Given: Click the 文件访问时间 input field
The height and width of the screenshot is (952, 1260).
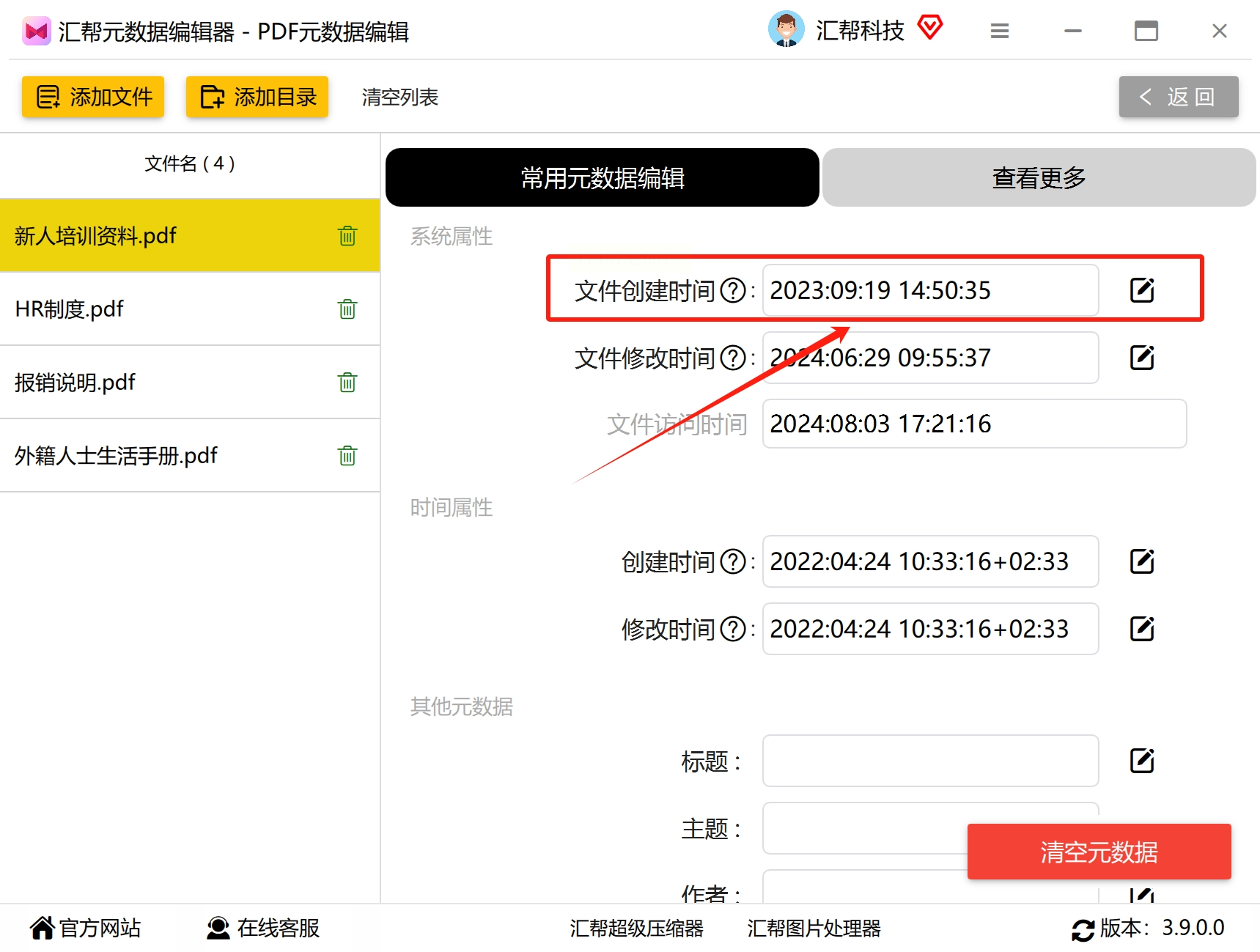Looking at the screenshot, I should (975, 424).
